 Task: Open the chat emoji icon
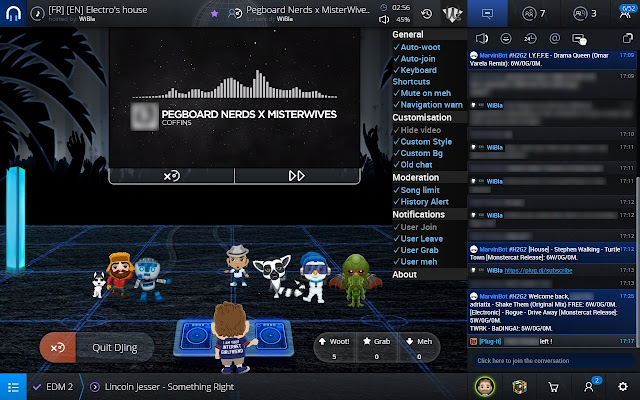point(506,39)
